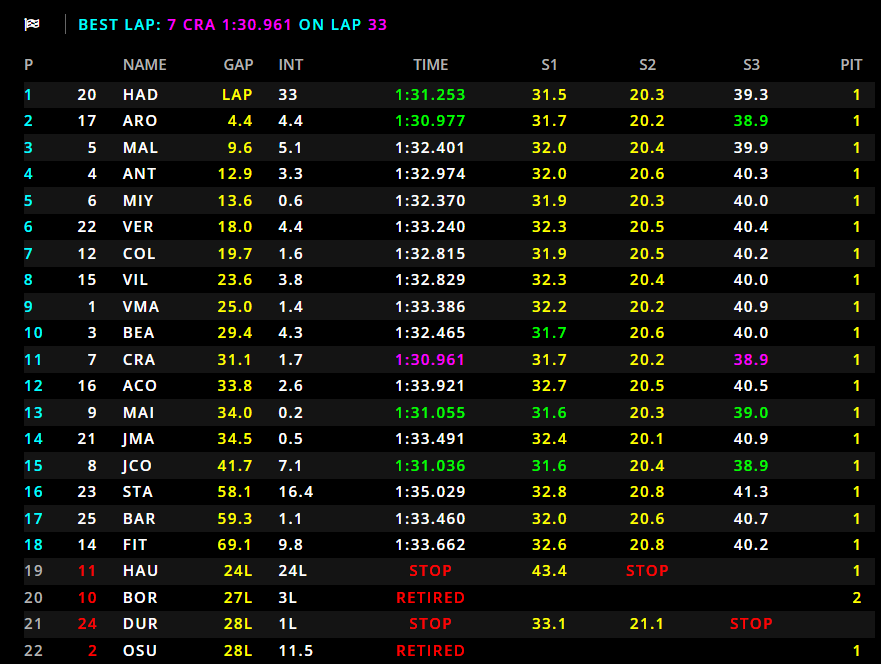The height and width of the screenshot is (664, 881).
Task: Select race leader HAD's driver name
Action: [x=139, y=95]
